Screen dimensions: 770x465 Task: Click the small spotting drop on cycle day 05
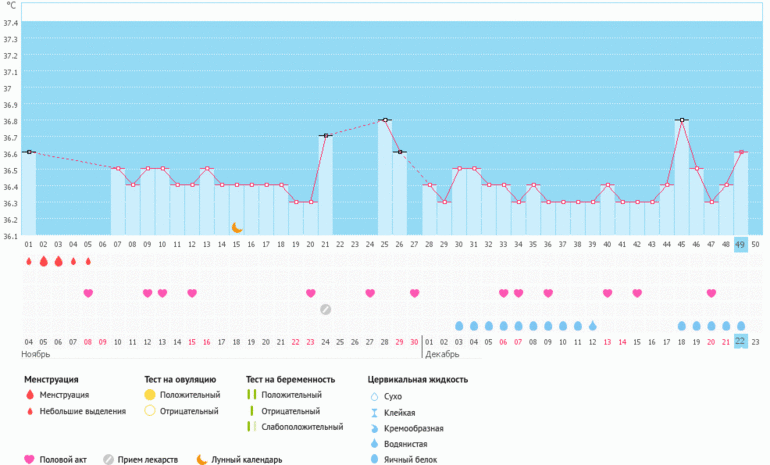(88, 261)
